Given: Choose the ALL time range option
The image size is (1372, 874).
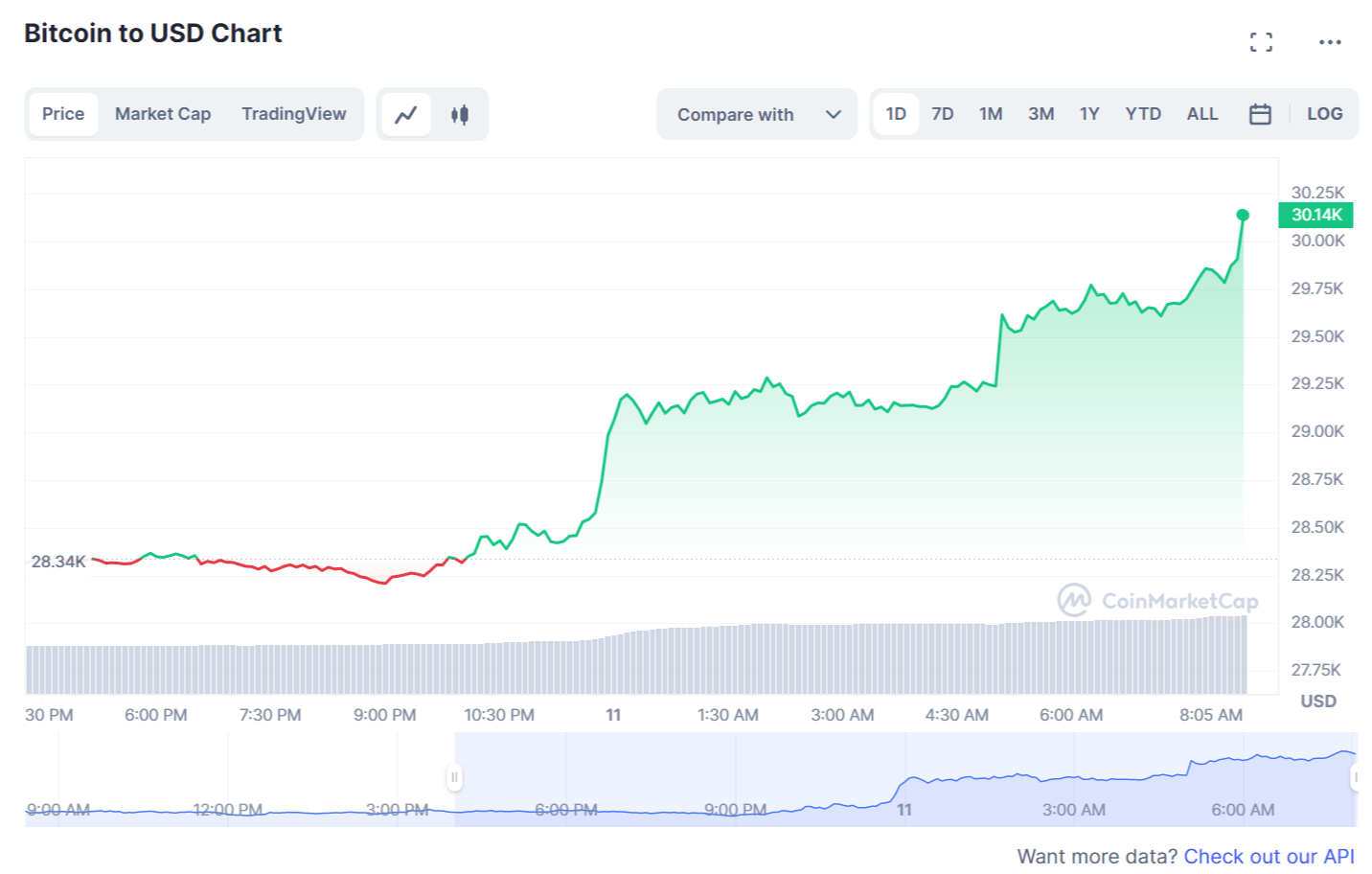Looking at the screenshot, I should pos(1201,114).
